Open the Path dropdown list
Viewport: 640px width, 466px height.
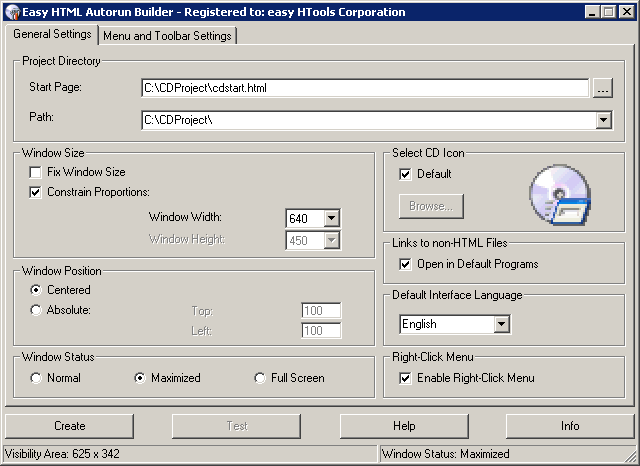pos(603,120)
